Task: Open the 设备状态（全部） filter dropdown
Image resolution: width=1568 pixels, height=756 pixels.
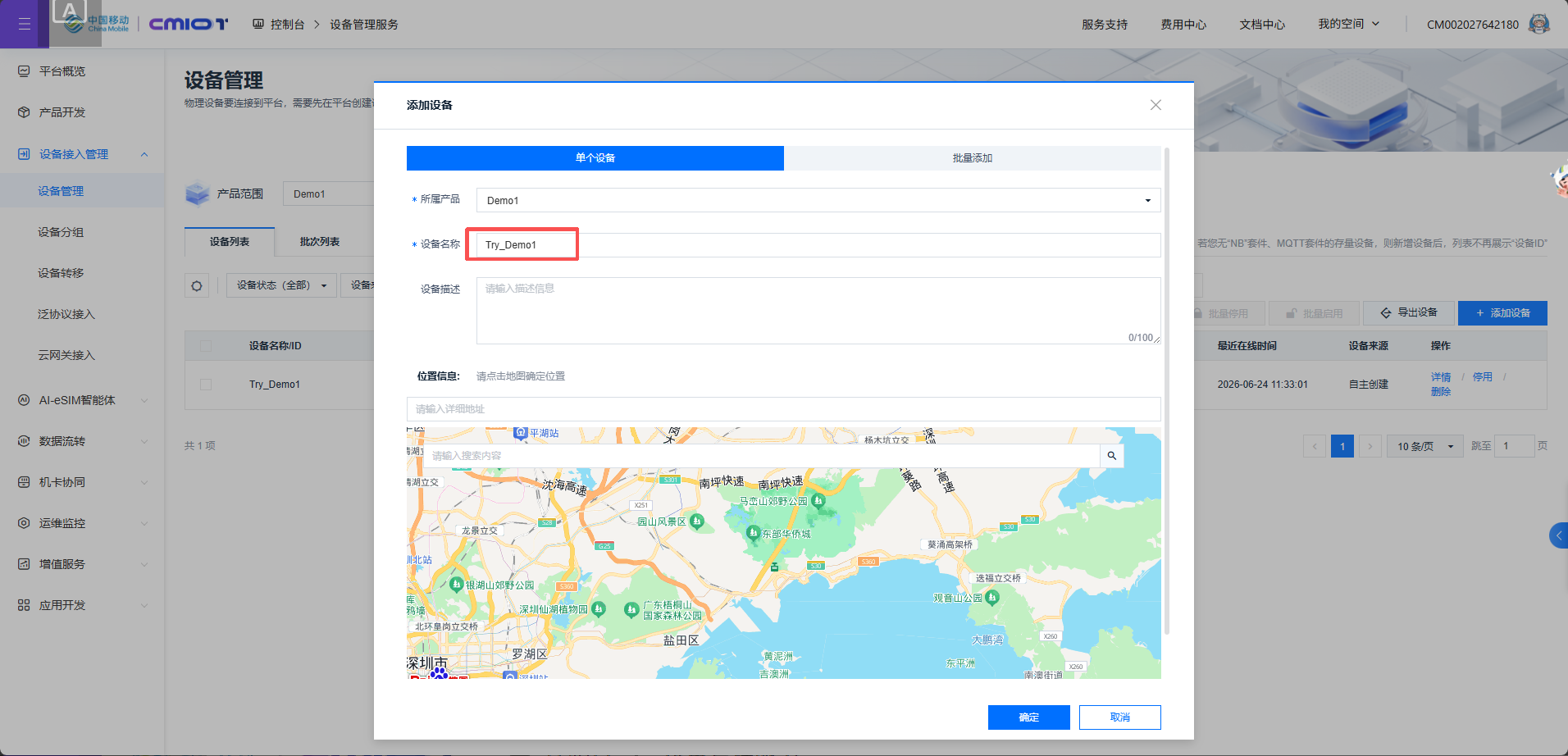Action: [280, 285]
